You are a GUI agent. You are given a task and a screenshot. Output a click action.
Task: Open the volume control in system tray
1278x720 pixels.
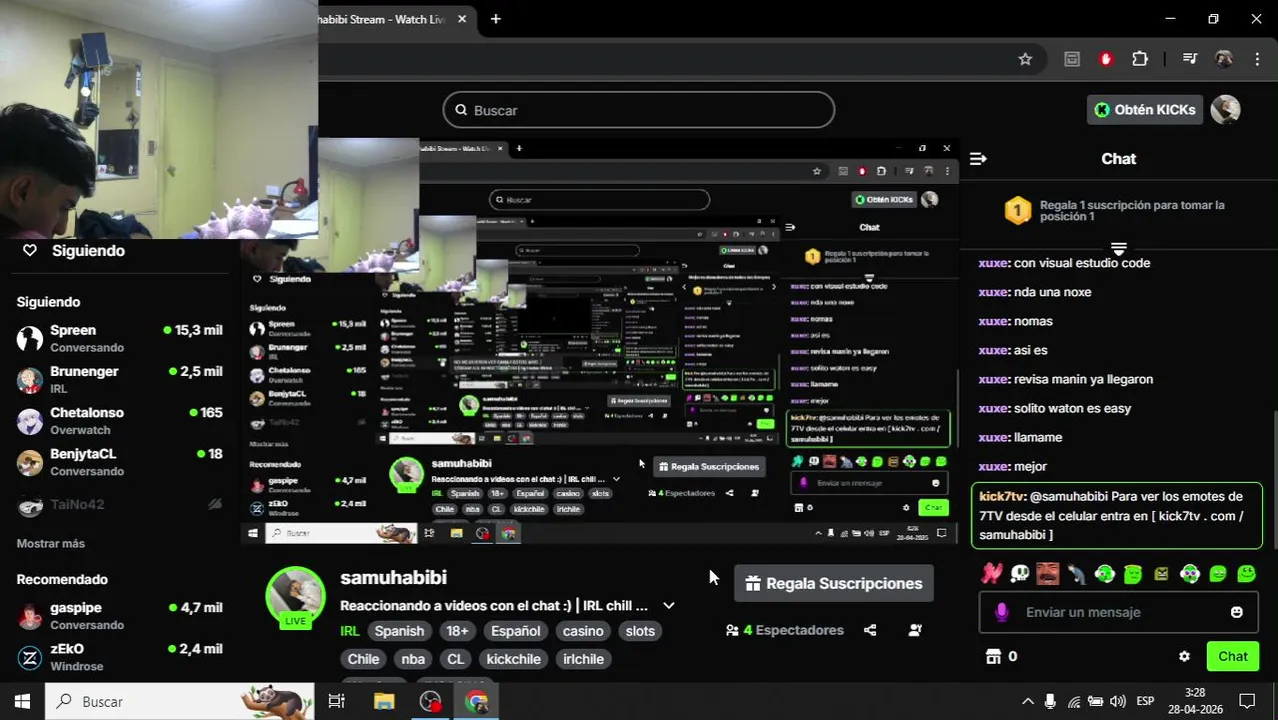point(1117,701)
